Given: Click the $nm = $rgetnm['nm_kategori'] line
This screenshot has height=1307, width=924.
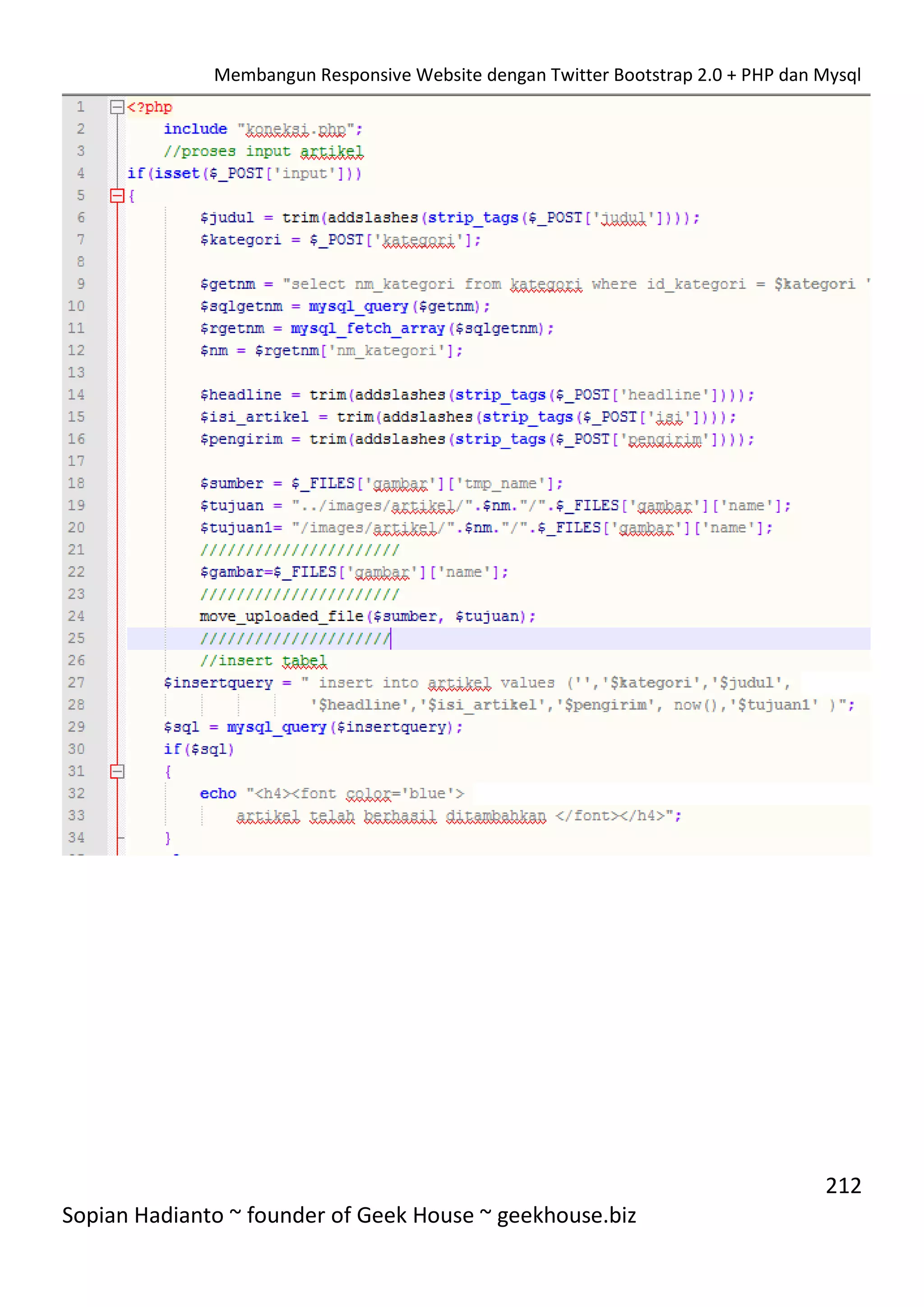Looking at the screenshot, I should click(x=331, y=351).
